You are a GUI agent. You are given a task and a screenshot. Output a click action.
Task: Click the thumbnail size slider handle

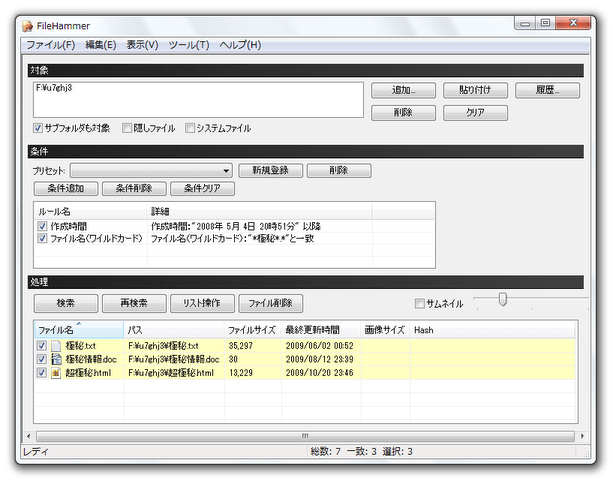[502, 300]
